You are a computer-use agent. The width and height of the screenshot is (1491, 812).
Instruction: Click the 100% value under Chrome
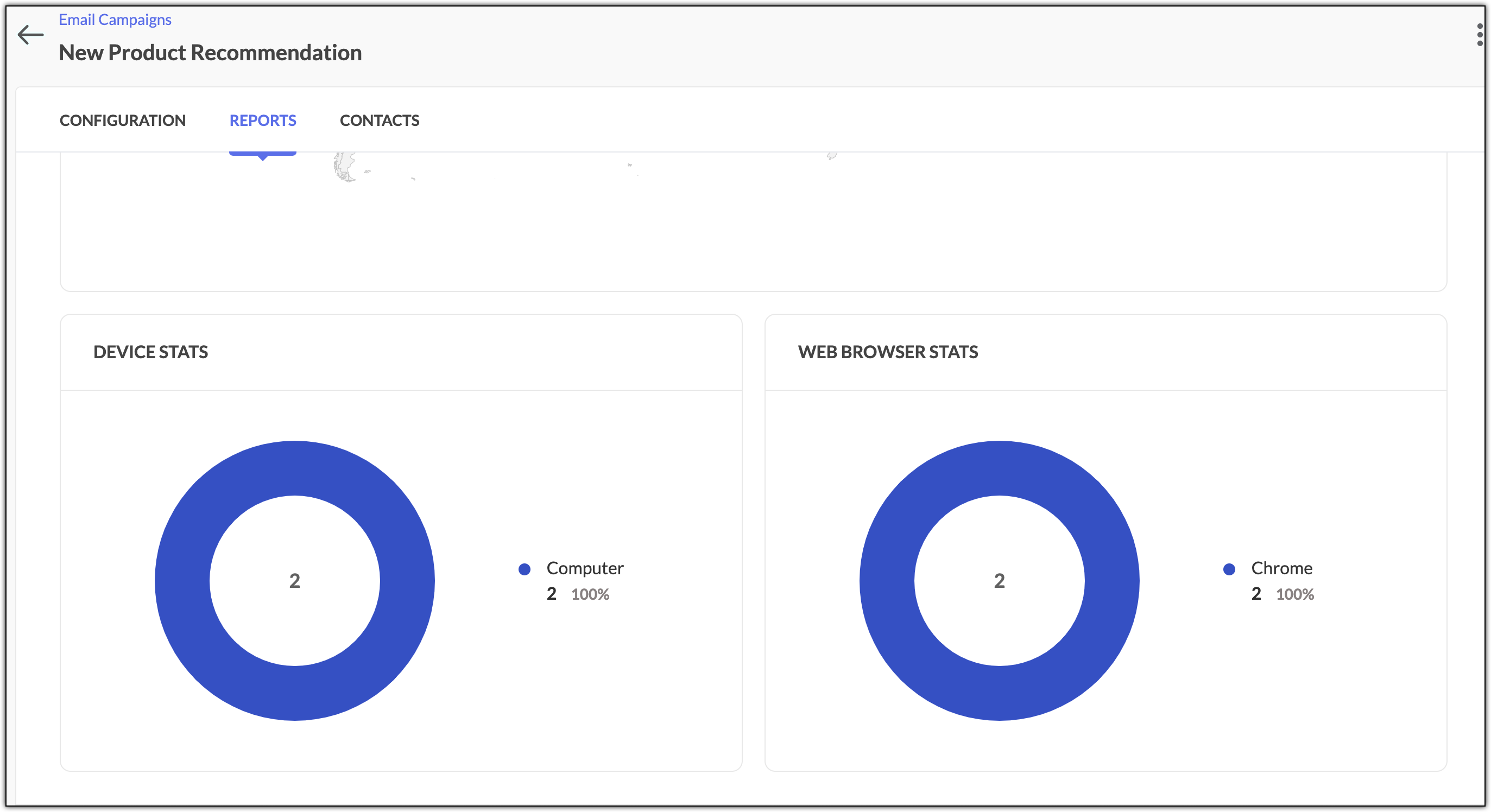[x=1296, y=594]
